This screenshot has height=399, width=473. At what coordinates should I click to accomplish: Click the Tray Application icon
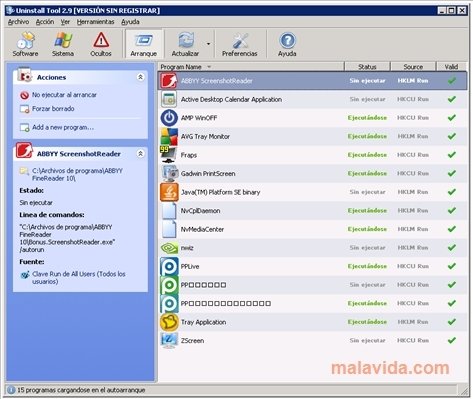pos(169,322)
